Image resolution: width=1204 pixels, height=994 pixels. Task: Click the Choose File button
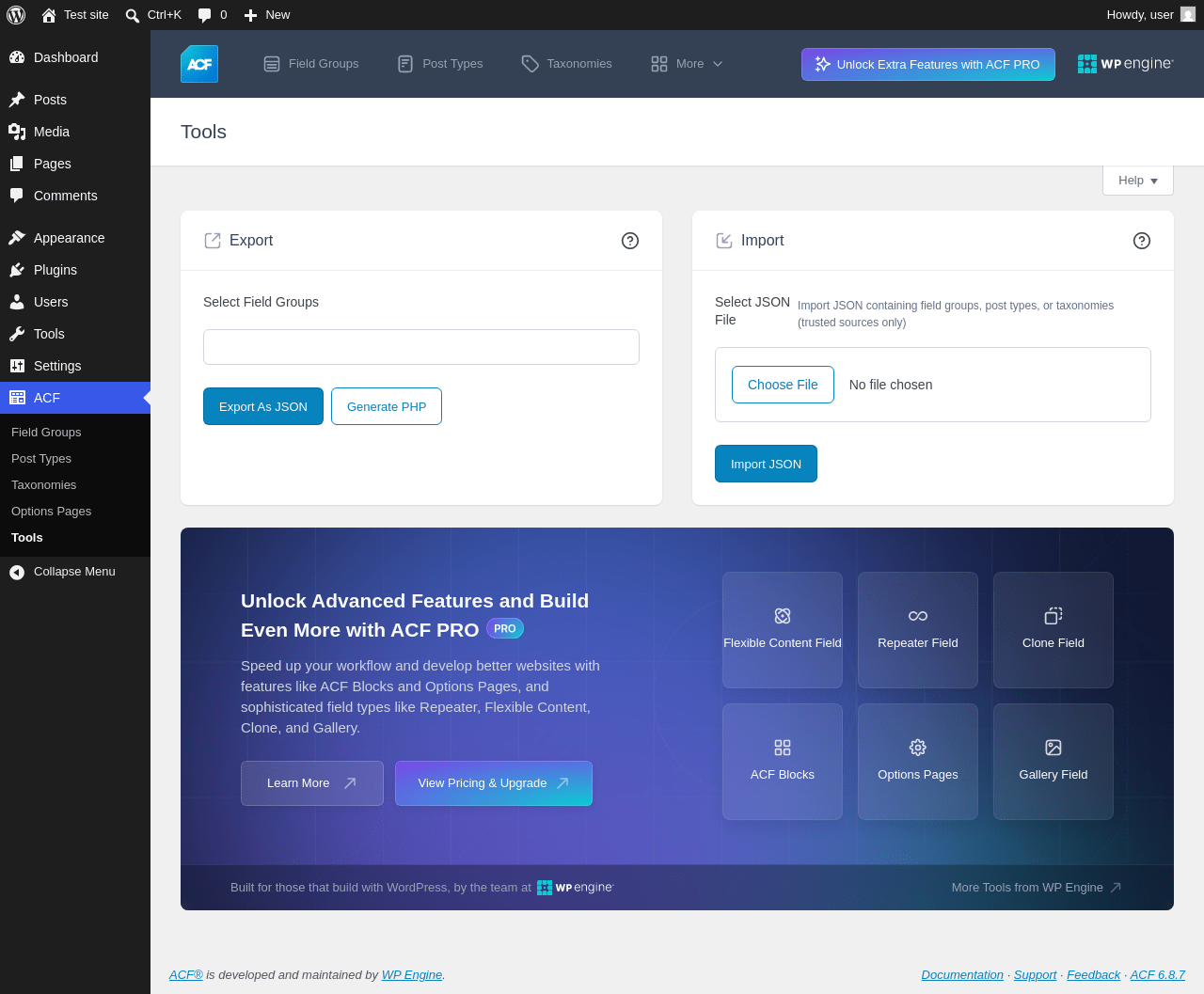tap(783, 385)
